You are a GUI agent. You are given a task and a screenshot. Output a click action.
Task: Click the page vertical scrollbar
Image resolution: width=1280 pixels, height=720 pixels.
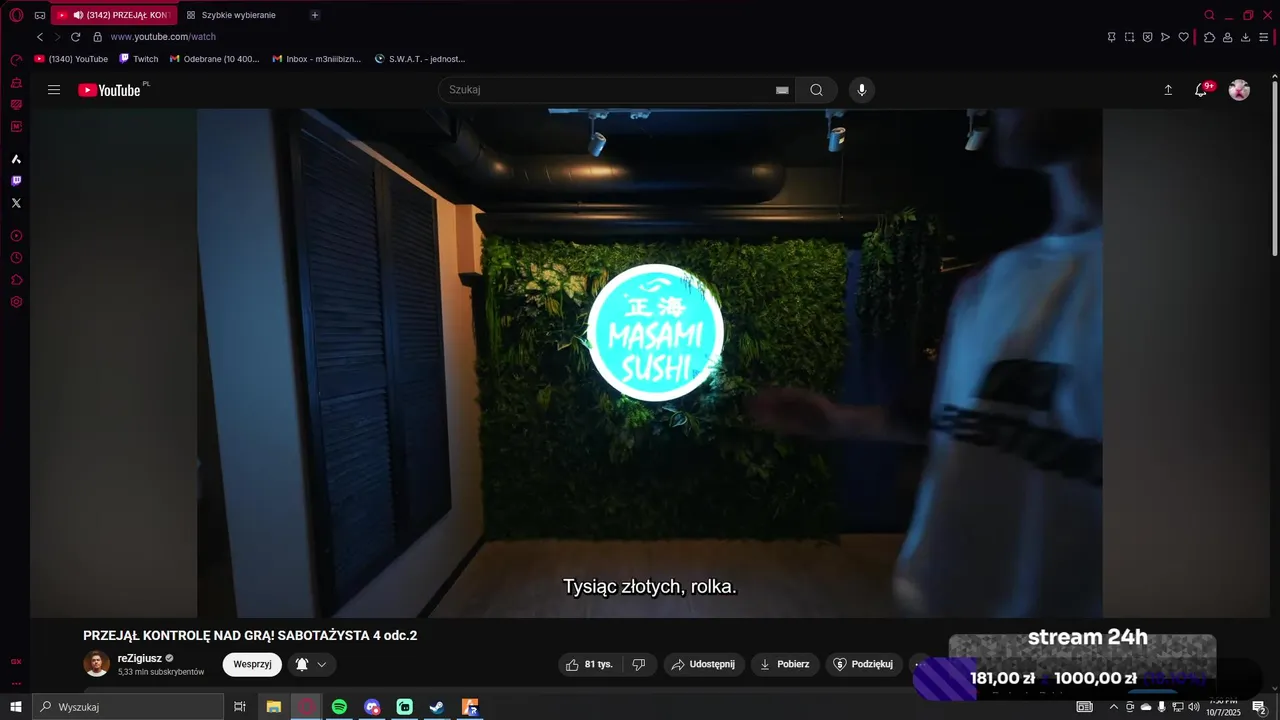(1275, 170)
